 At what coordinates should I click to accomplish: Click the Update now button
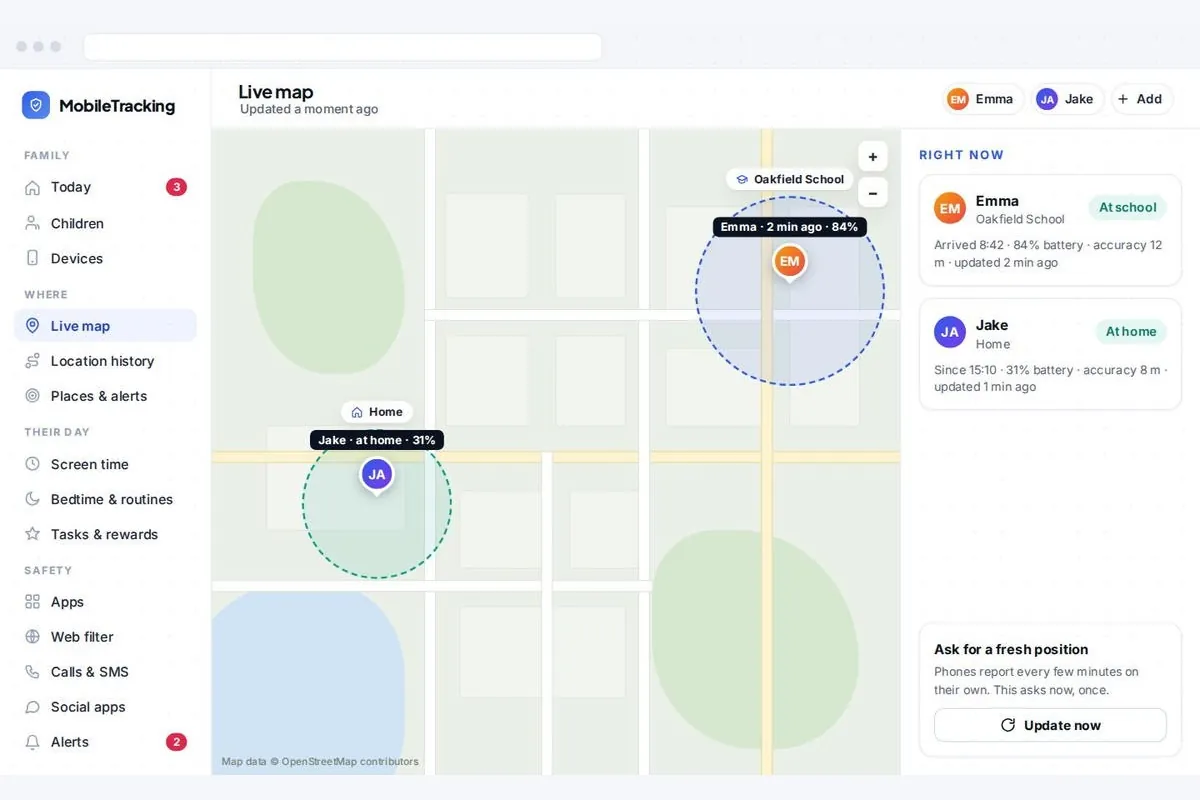(1050, 725)
